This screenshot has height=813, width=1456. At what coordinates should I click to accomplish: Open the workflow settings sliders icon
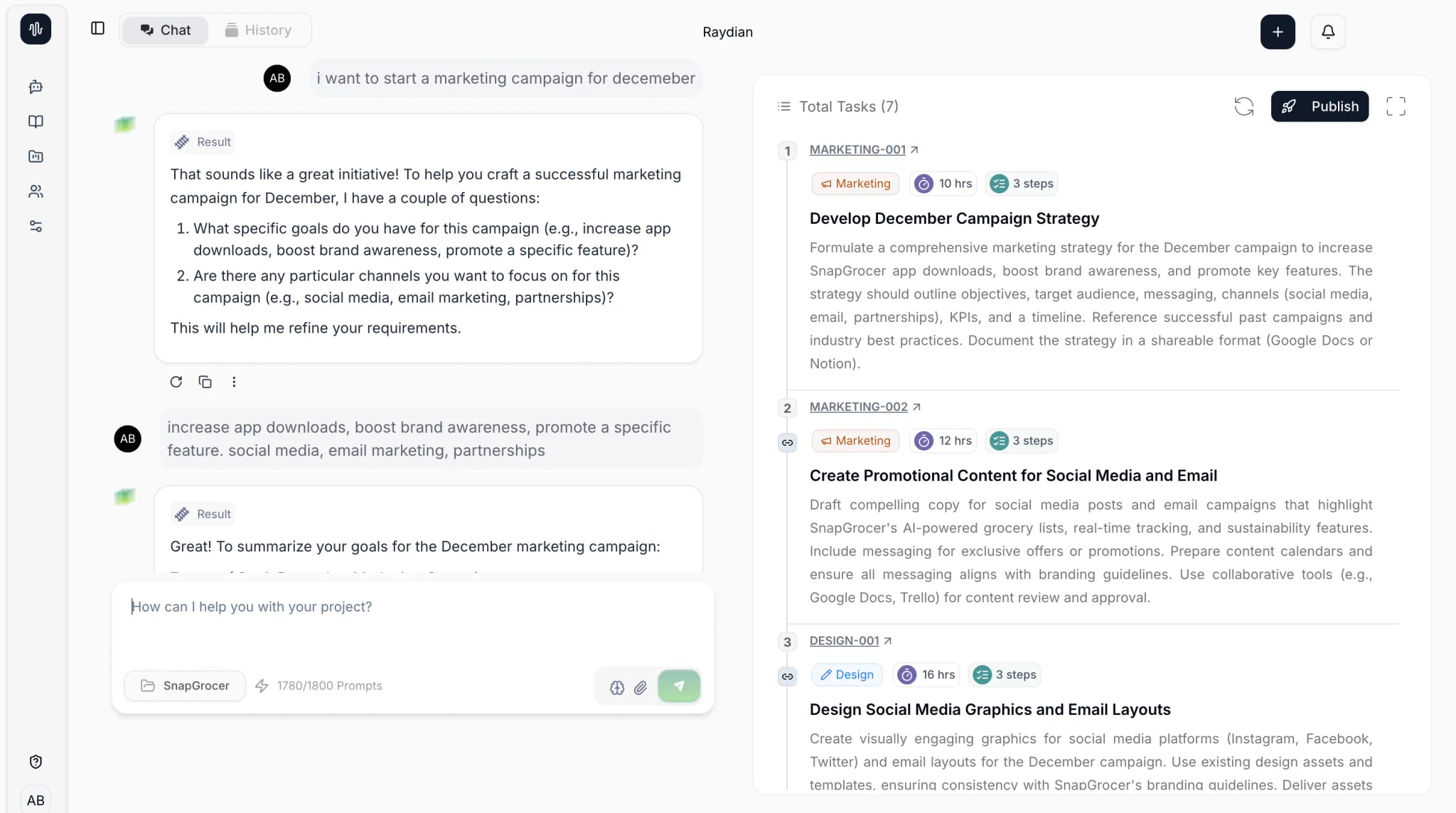pyautogui.click(x=36, y=226)
